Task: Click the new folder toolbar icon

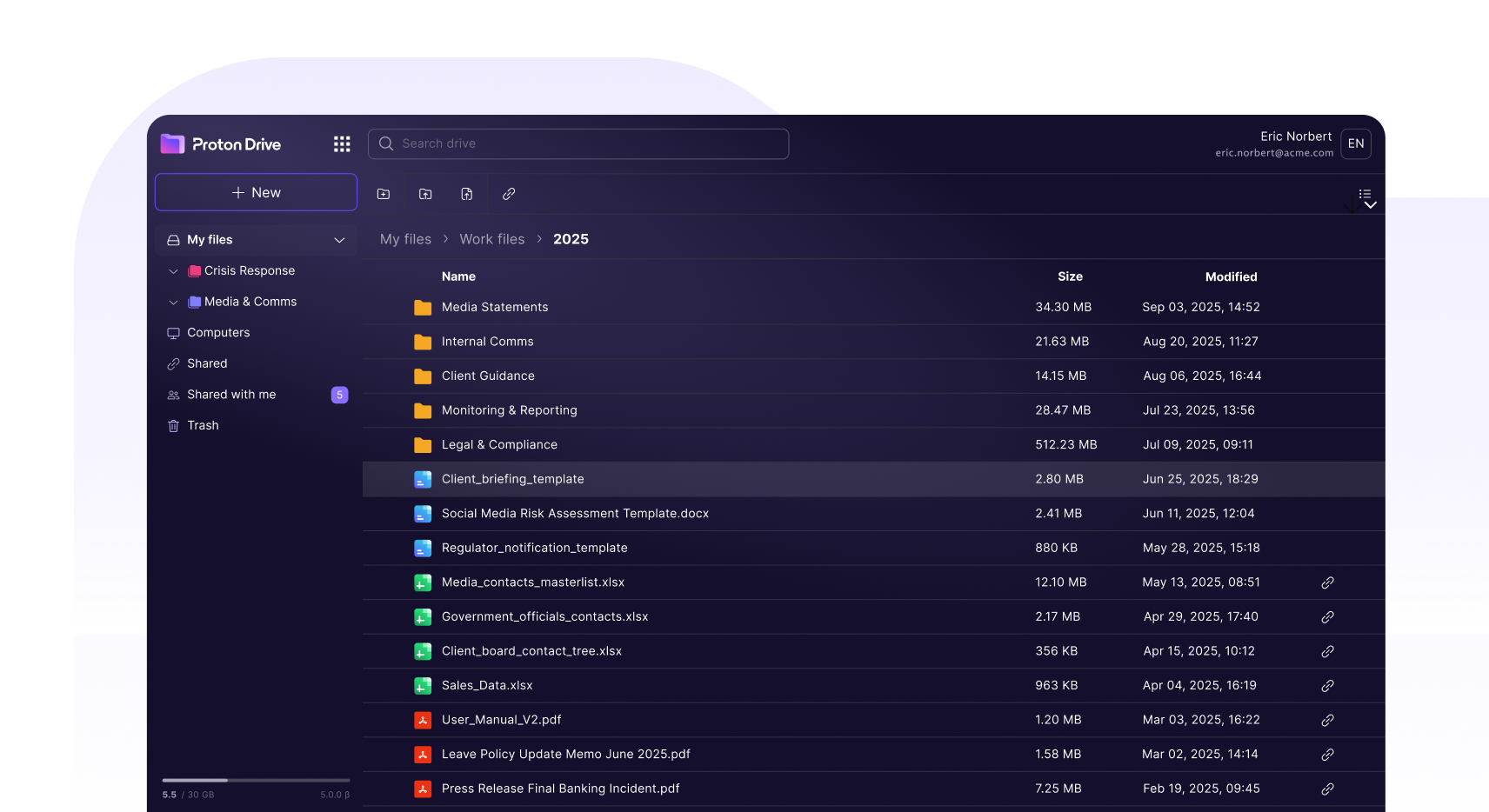Action: point(384,194)
